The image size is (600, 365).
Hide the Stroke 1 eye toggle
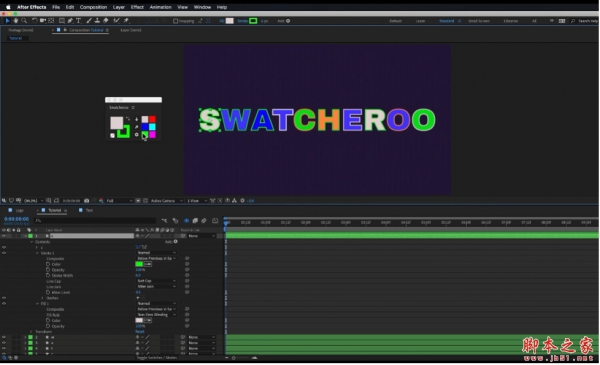pyautogui.click(x=4, y=253)
